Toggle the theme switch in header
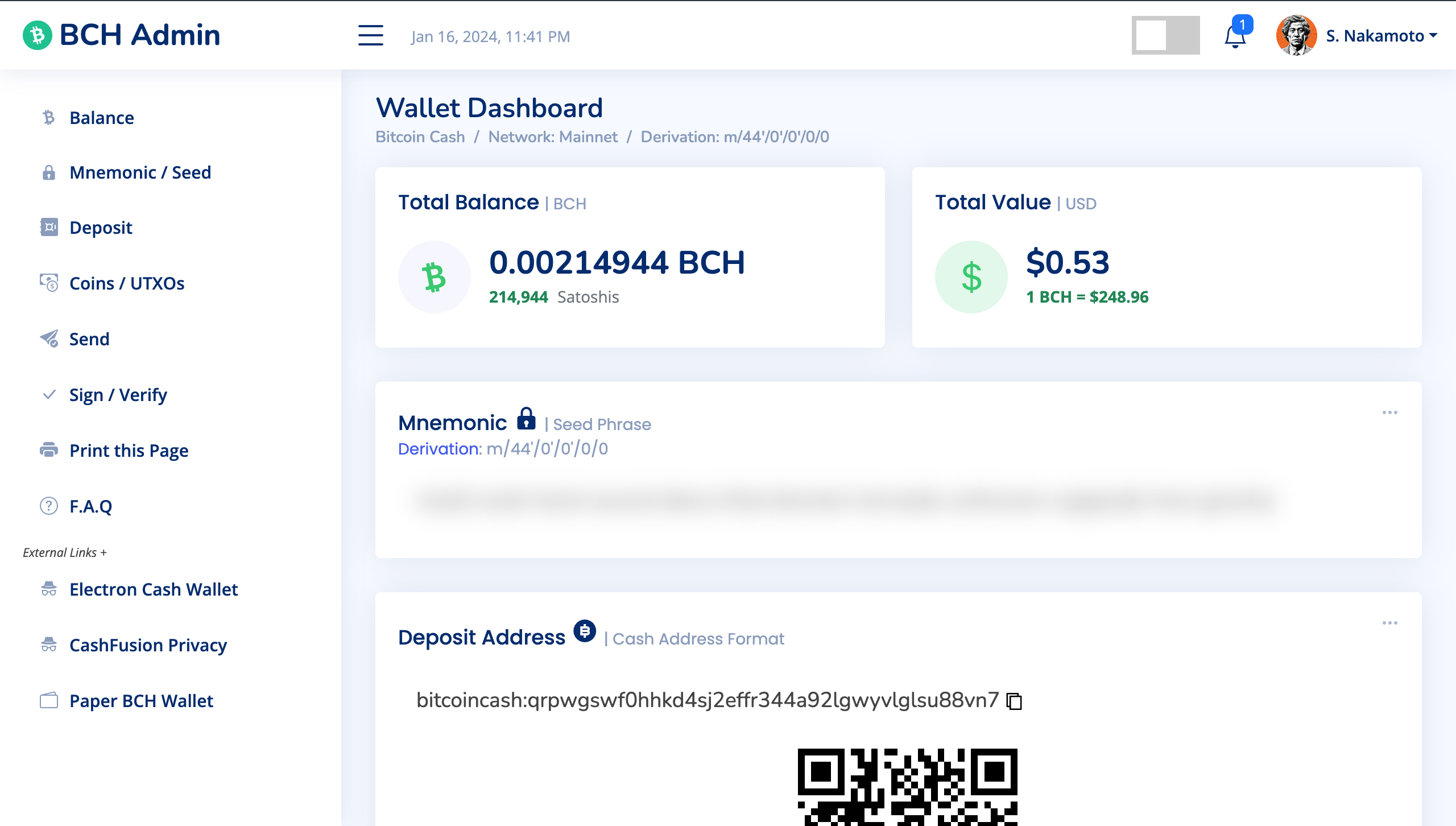This screenshot has width=1456, height=826. click(1165, 35)
